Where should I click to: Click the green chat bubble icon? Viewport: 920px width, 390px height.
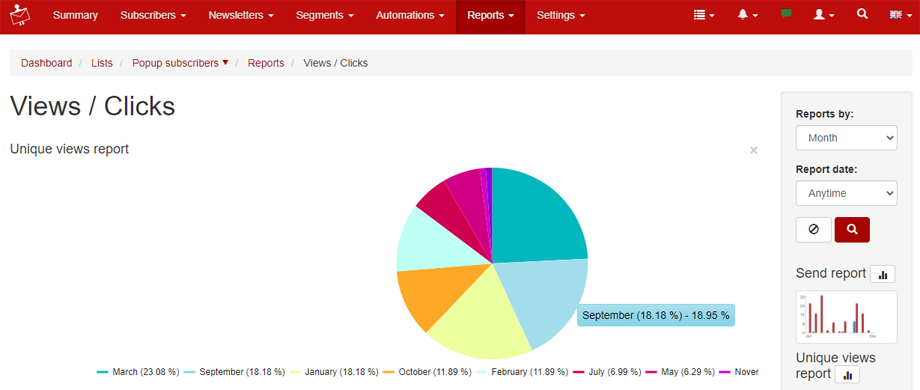(786, 14)
